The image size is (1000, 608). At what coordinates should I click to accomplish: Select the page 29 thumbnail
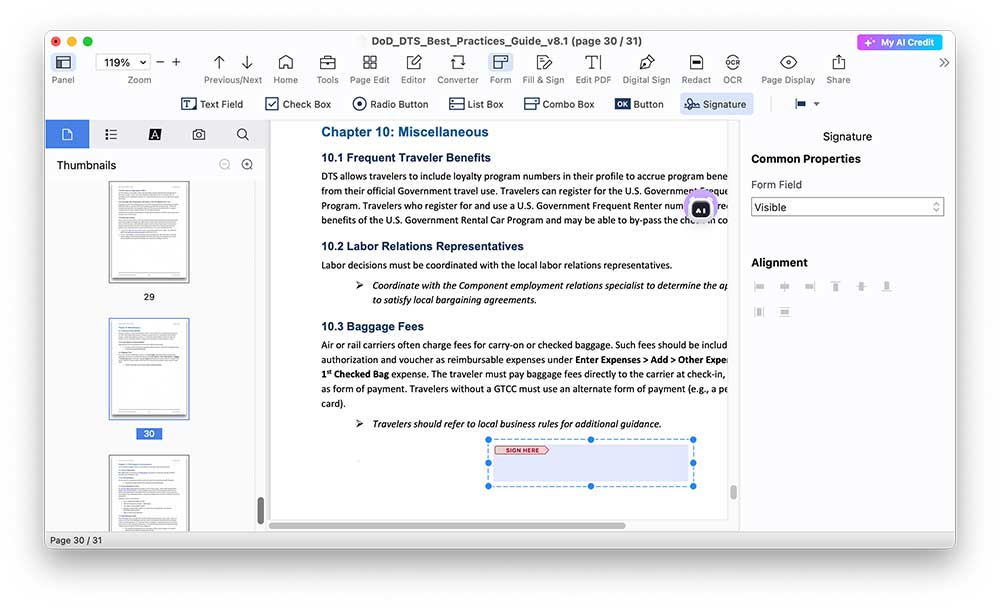click(149, 232)
